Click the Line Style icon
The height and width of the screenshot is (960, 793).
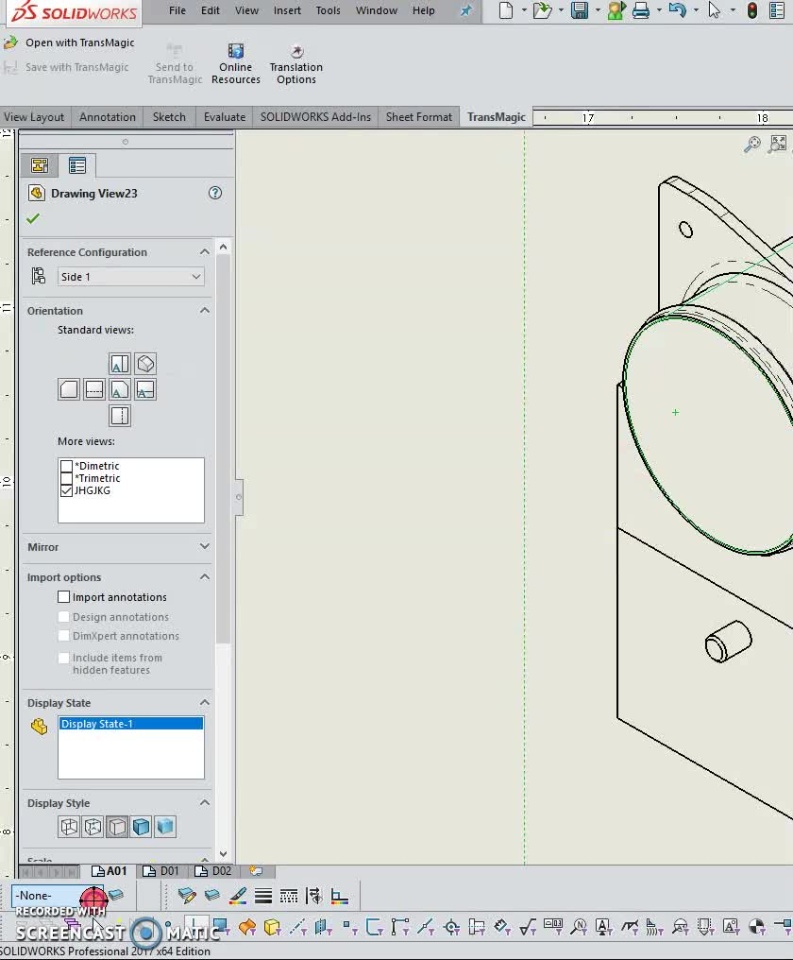[x=288, y=896]
